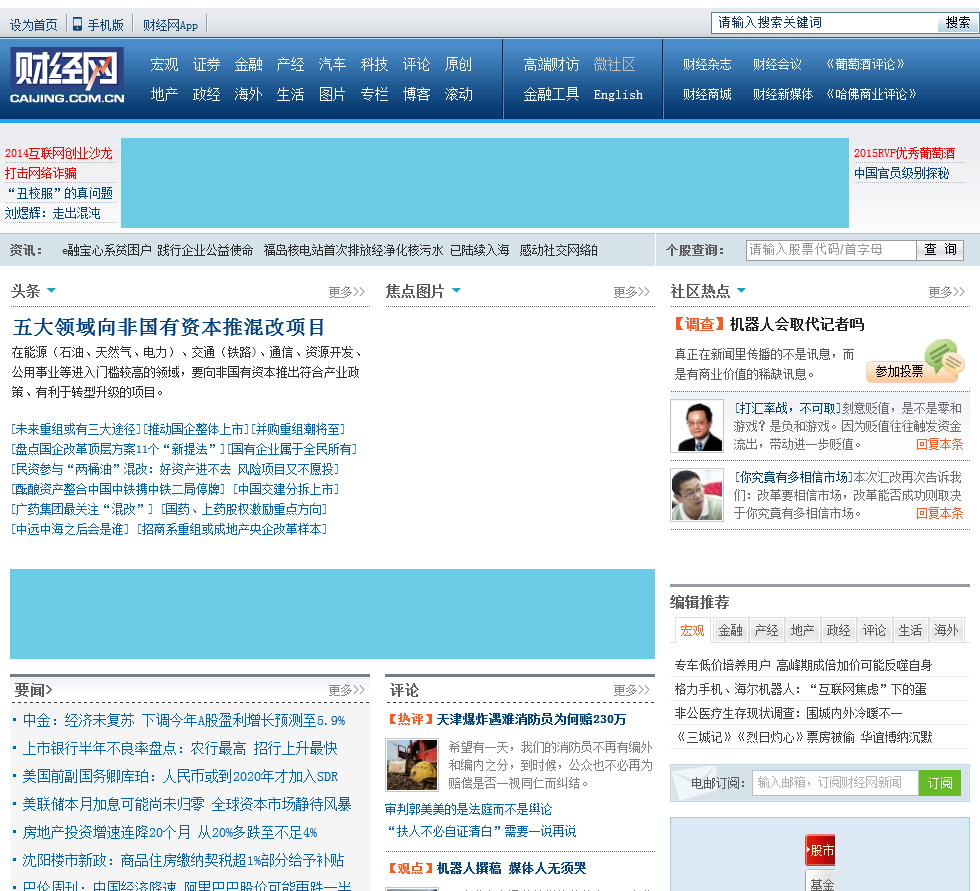Focus the email subscription input field
Screen dimensions: 980x891
[x=836, y=783]
